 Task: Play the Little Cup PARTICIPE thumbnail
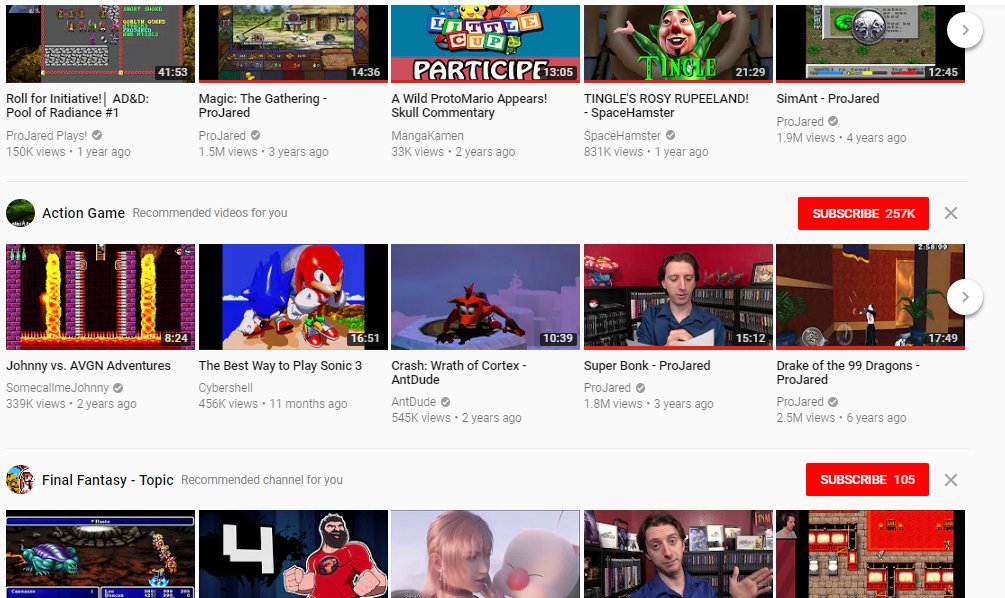[x=485, y=44]
